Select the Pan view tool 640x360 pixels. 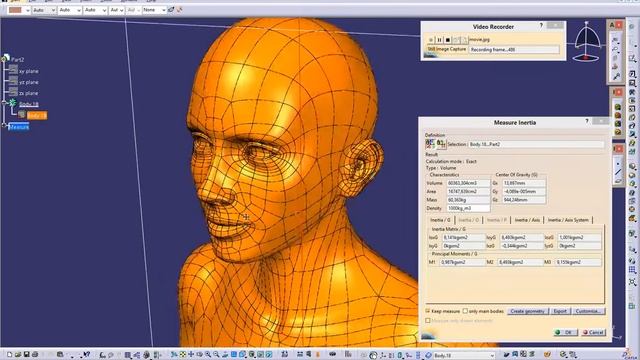(x=191, y=355)
